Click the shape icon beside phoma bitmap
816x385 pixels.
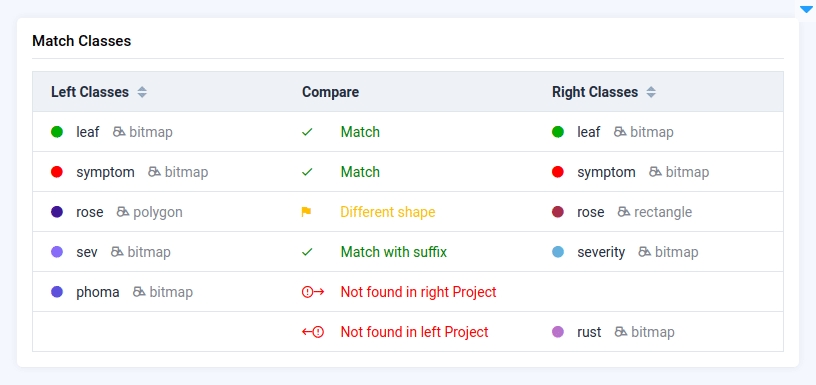coord(139,292)
